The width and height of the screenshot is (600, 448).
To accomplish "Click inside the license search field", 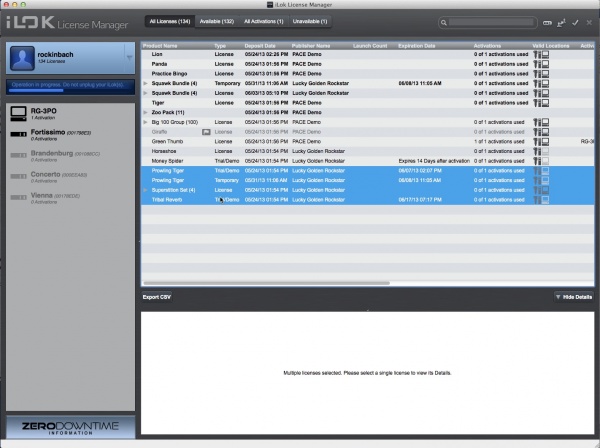I will [x=491, y=23].
